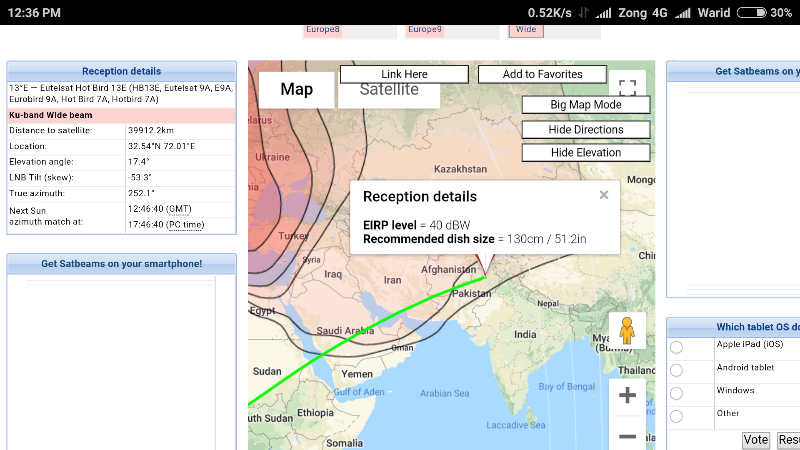Click Hide Directions button

click(586, 129)
